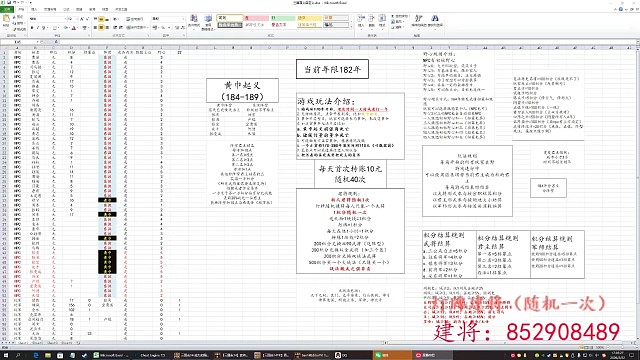Open Excel help question mark
640x360 pixels.
pos(621,9)
